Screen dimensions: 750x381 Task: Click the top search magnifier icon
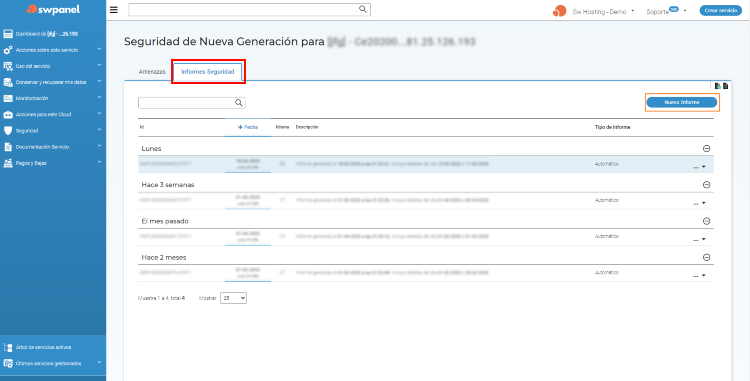363,9
